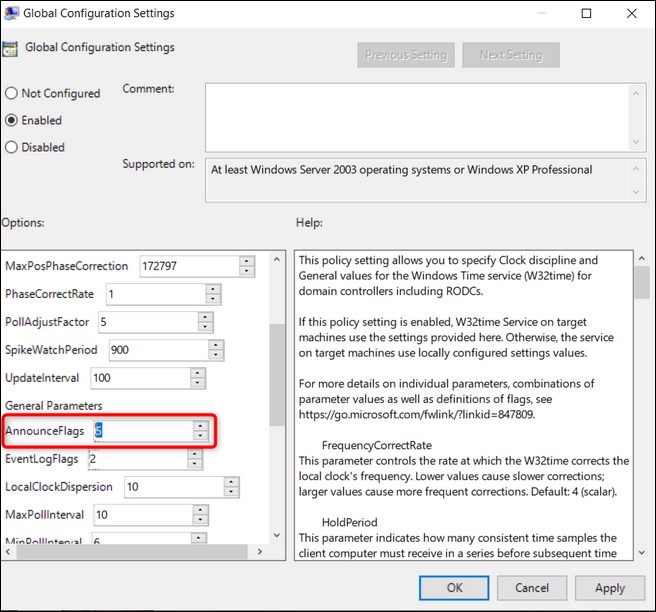
Task: Select the Enabled radio button
Action: pyautogui.click(x=11, y=121)
